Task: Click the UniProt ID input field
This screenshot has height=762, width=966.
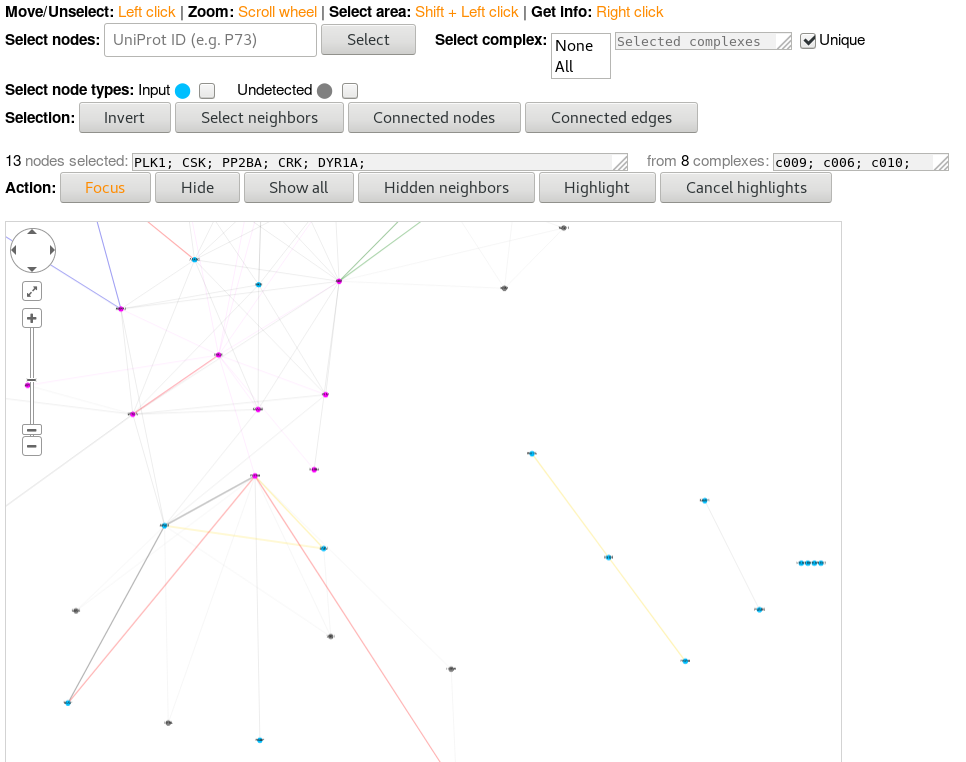Action: 210,39
